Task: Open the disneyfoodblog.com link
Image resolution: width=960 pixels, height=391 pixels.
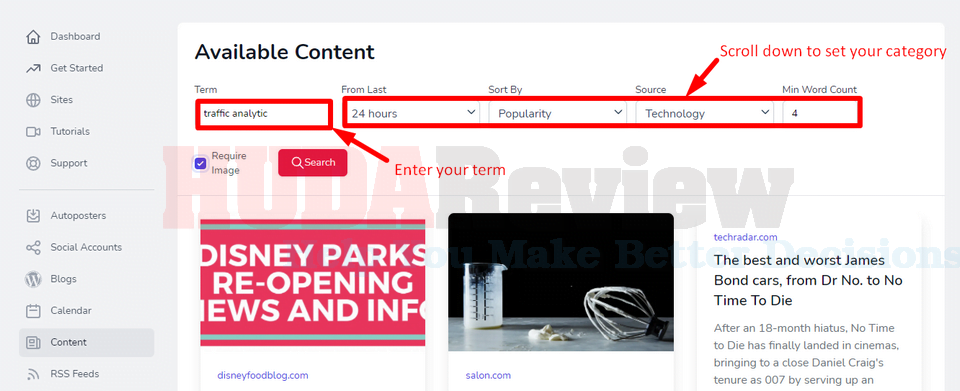Action: [x=263, y=375]
